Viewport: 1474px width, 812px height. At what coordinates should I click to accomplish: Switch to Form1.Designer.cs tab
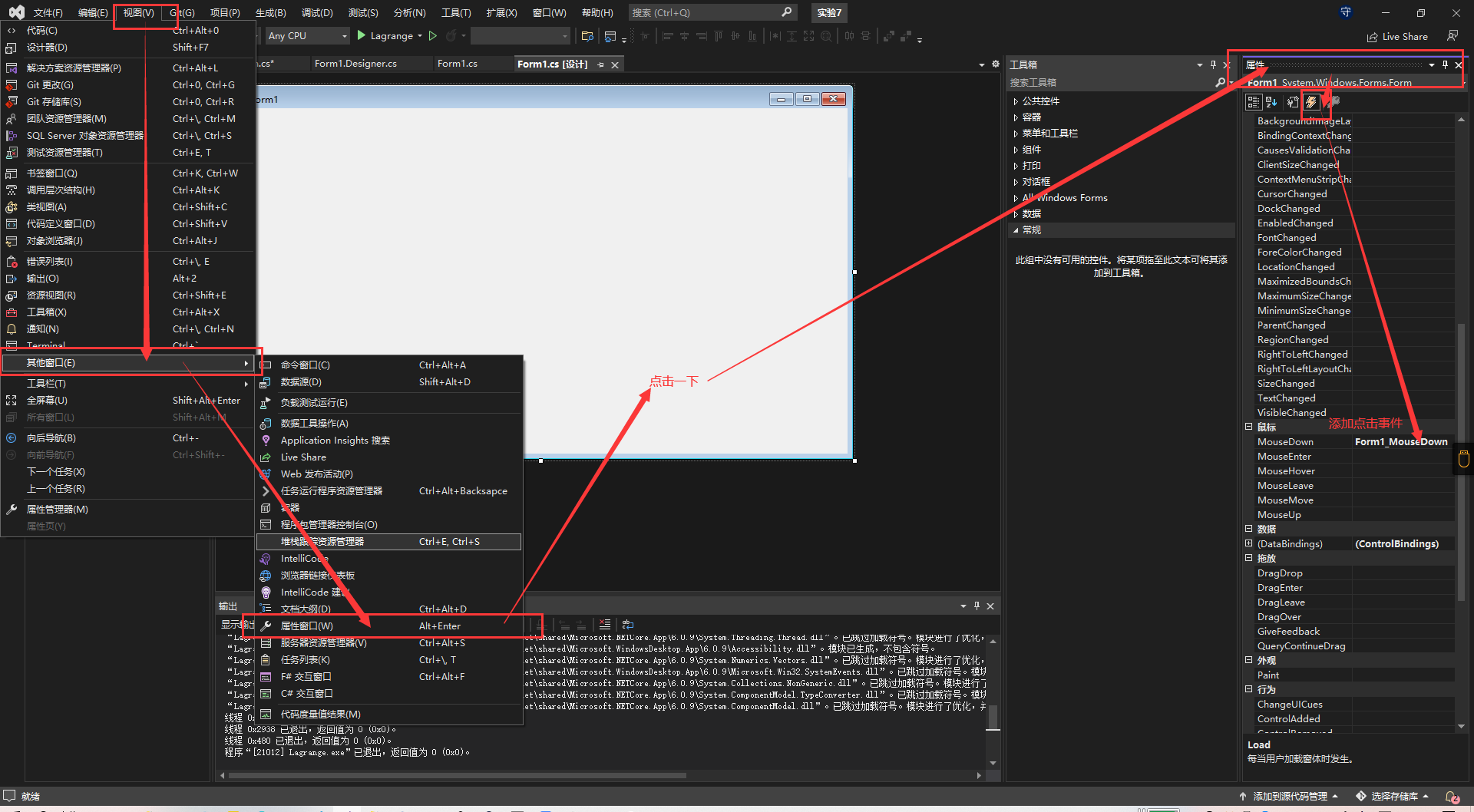tap(355, 64)
